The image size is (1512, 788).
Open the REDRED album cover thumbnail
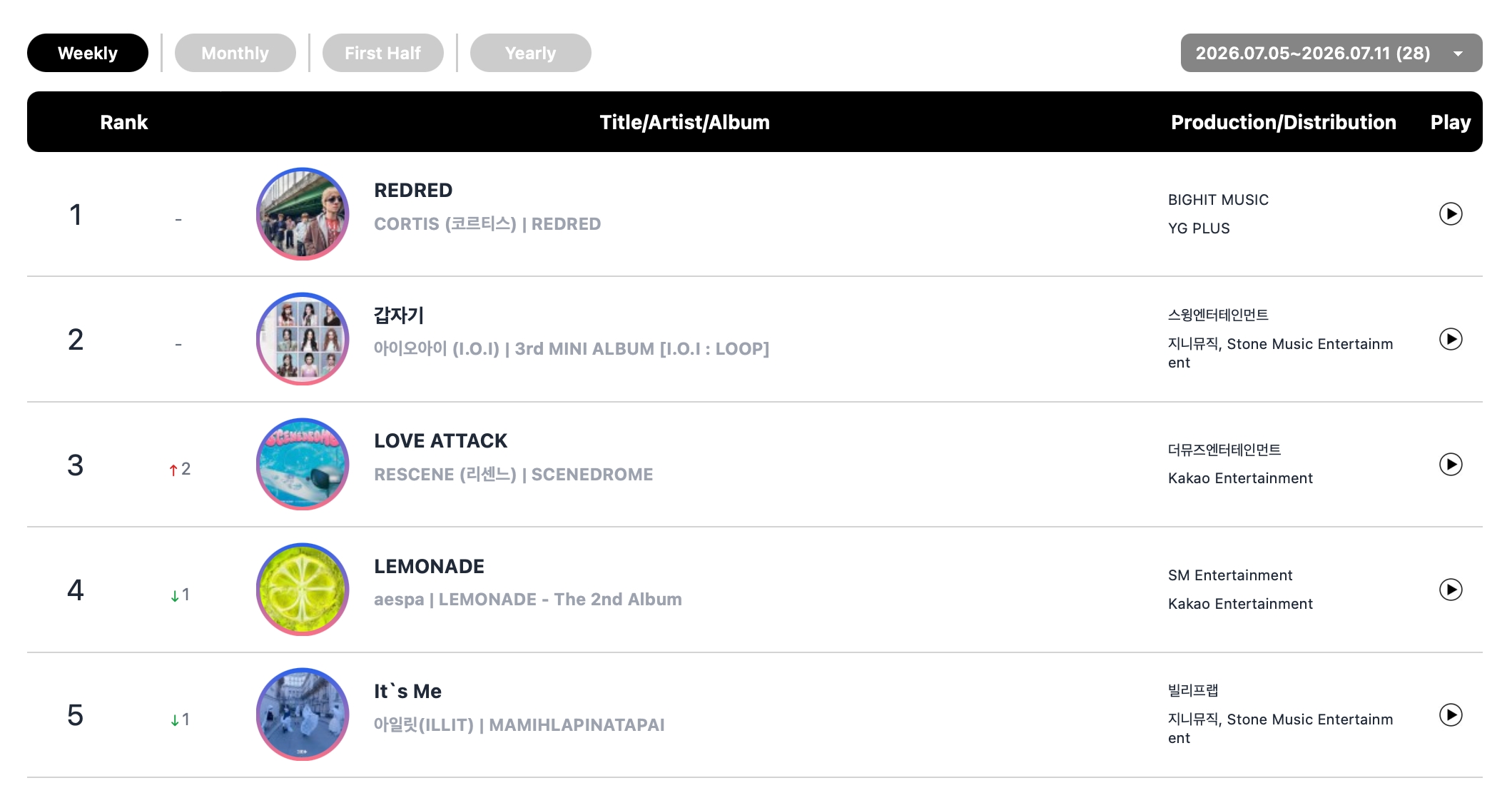[303, 214]
